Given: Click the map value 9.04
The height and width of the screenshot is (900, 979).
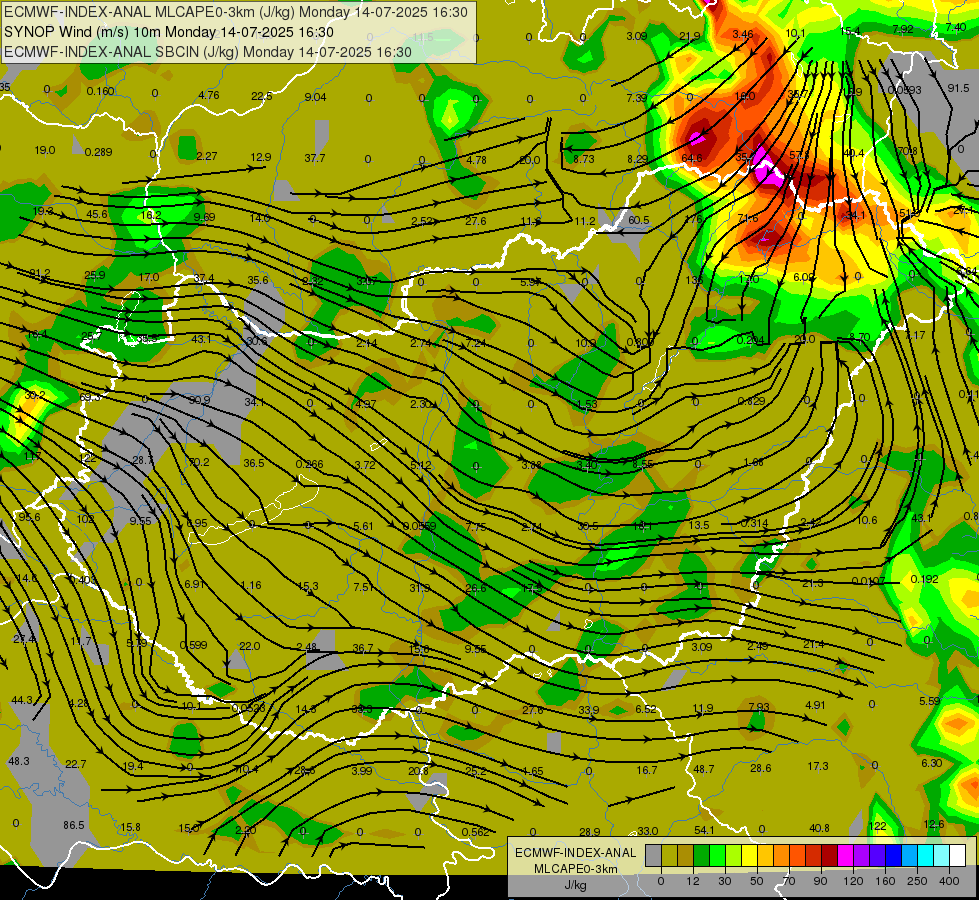Looking at the screenshot, I should 315,97.
